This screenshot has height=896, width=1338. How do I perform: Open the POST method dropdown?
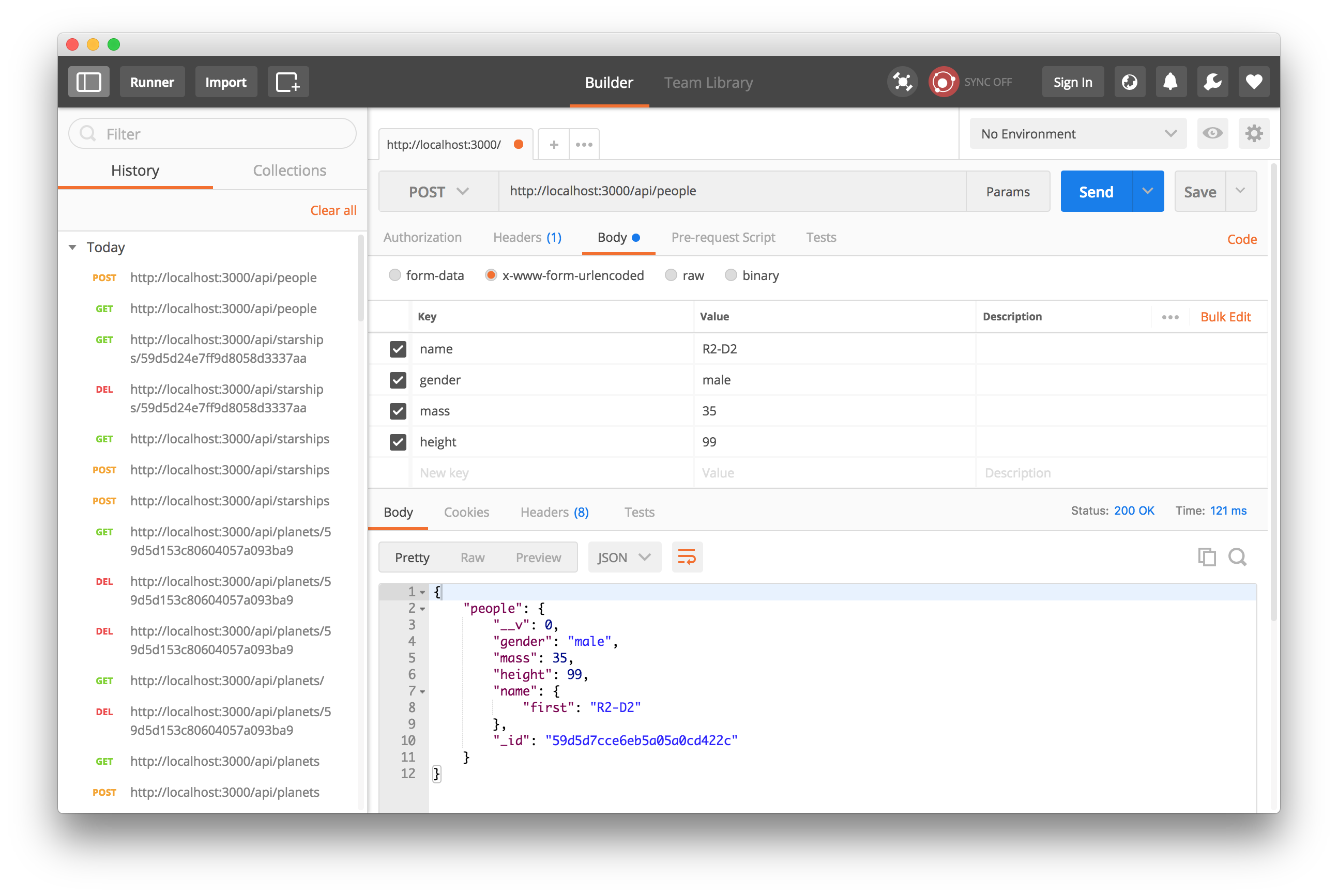pos(438,191)
